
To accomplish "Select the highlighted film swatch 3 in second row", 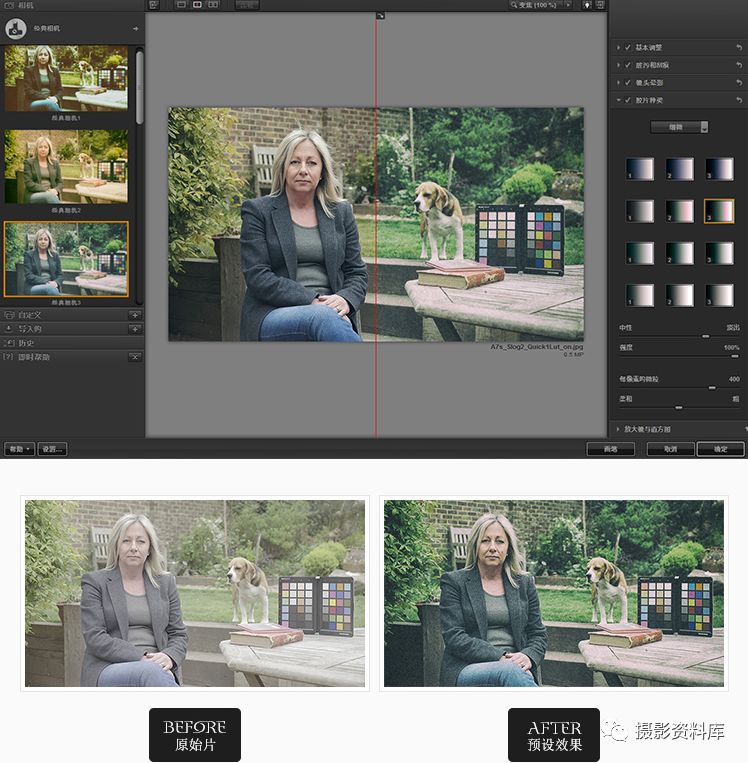I will (x=719, y=211).
